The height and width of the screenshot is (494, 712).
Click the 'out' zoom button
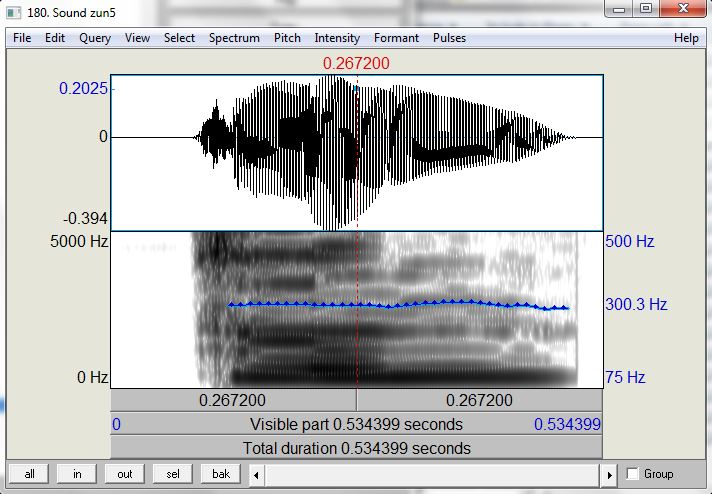point(125,474)
